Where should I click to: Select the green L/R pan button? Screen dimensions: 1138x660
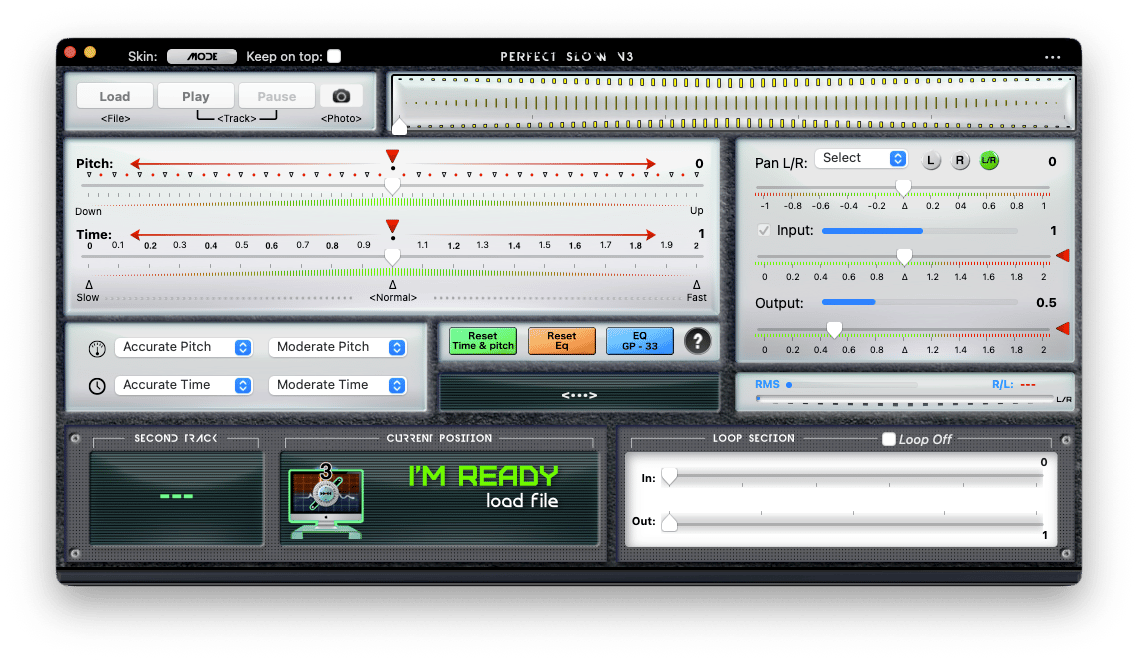988,160
